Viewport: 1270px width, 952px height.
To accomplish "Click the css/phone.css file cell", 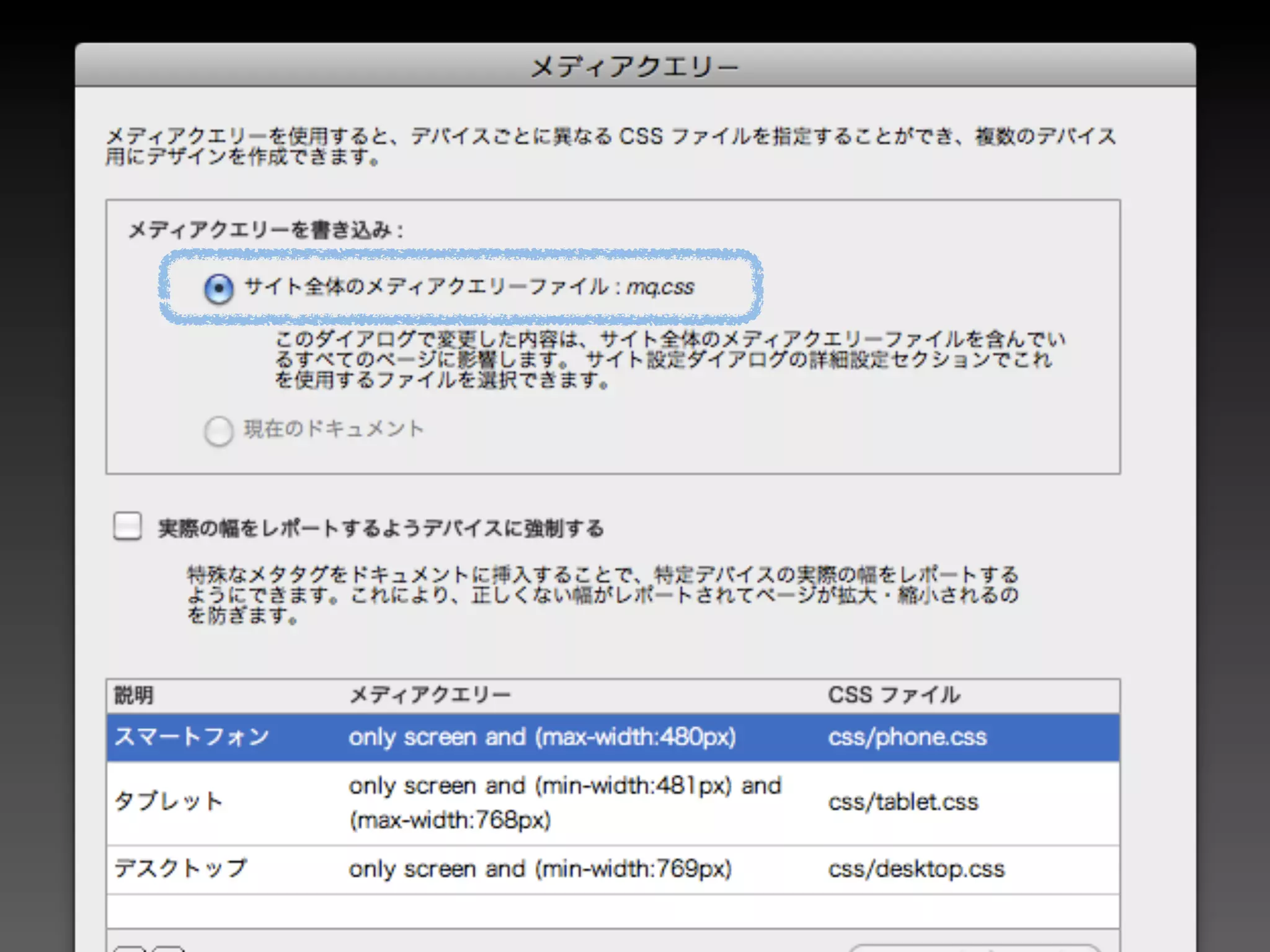I will click(907, 737).
